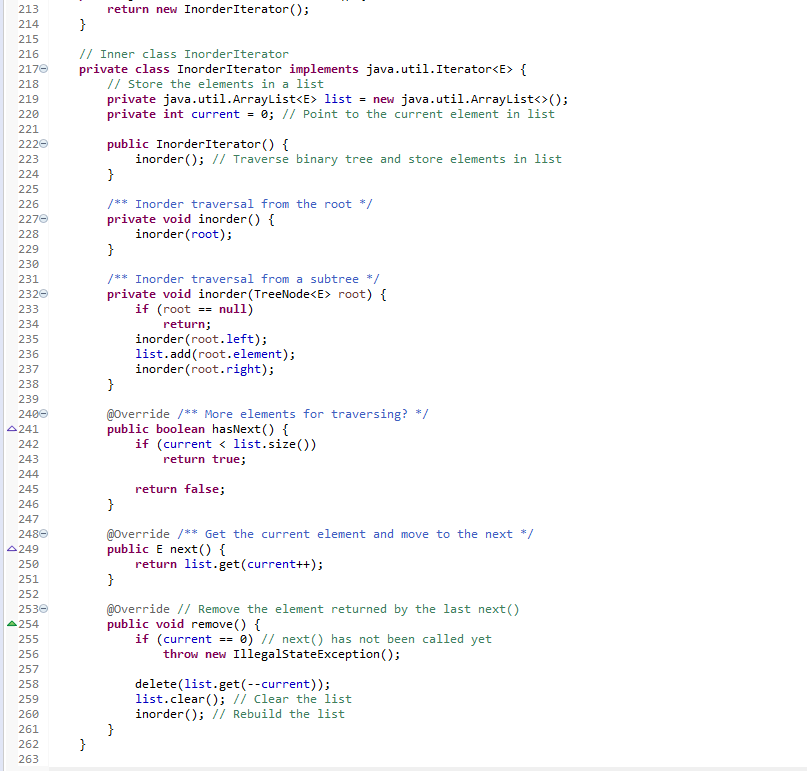The width and height of the screenshot is (807, 771).
Task: Click the comment reading Inner class InorderIterator
Action: [184, 53]
